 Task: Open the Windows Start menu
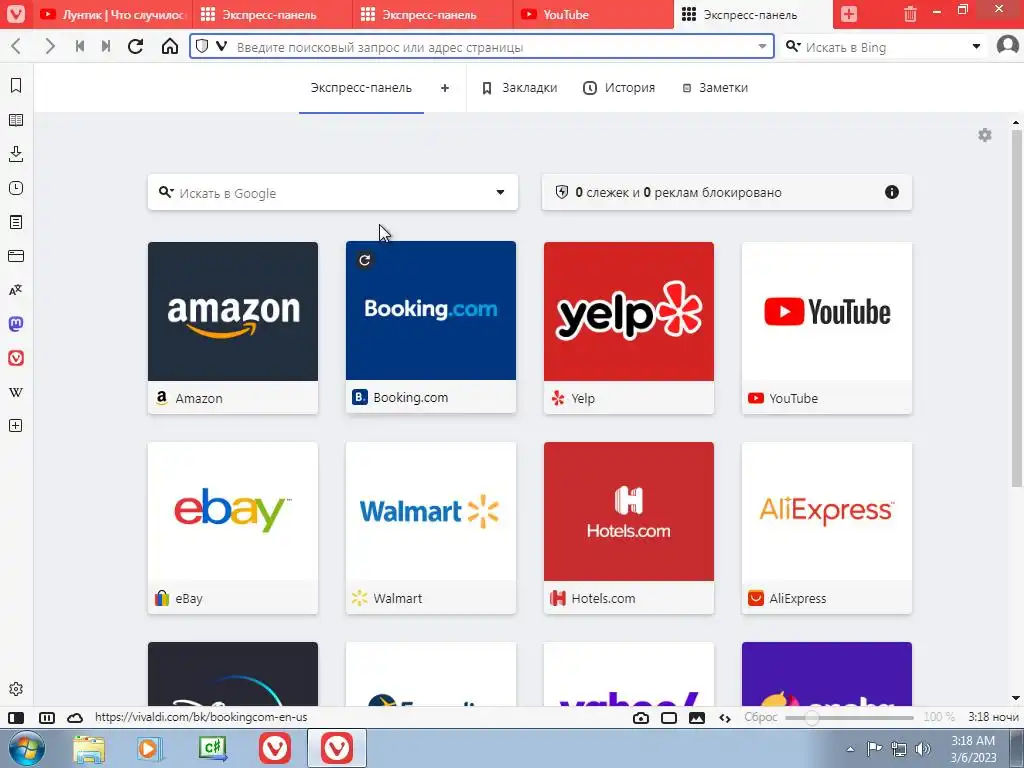25,748
